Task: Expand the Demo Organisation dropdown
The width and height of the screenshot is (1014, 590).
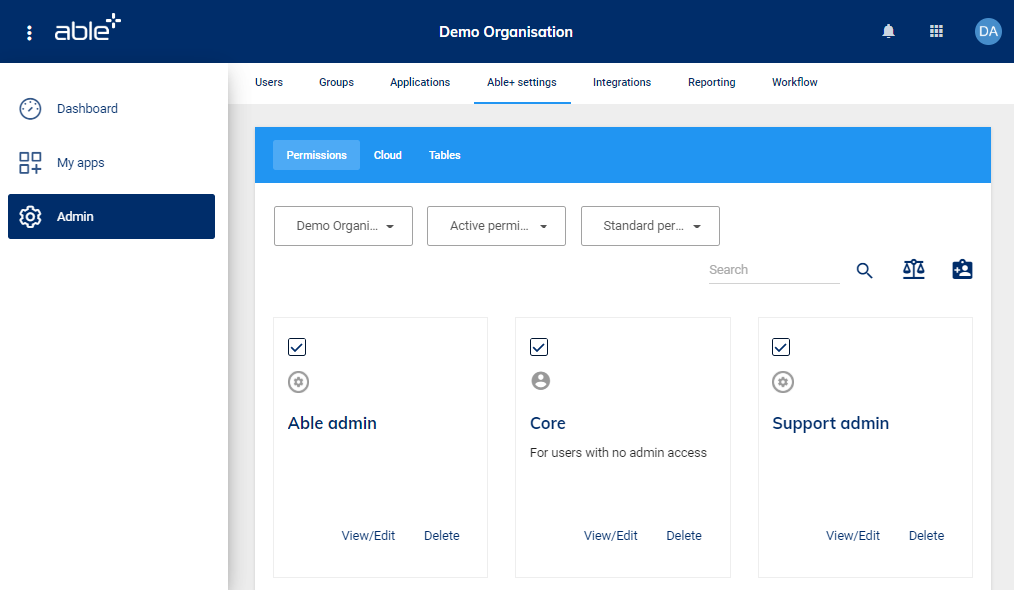Action: [x=343, y=226]
